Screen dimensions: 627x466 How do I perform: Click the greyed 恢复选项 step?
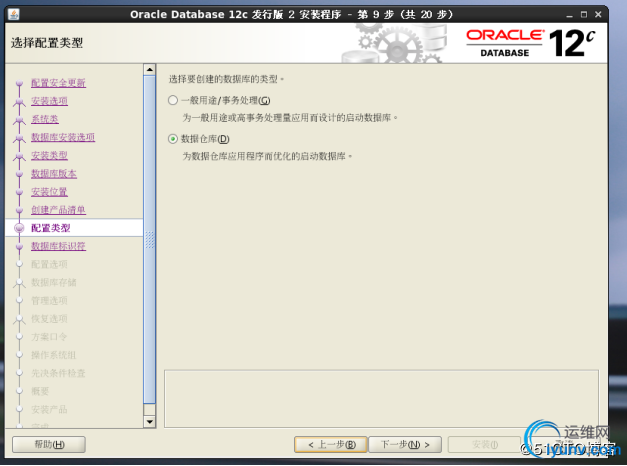50,319
